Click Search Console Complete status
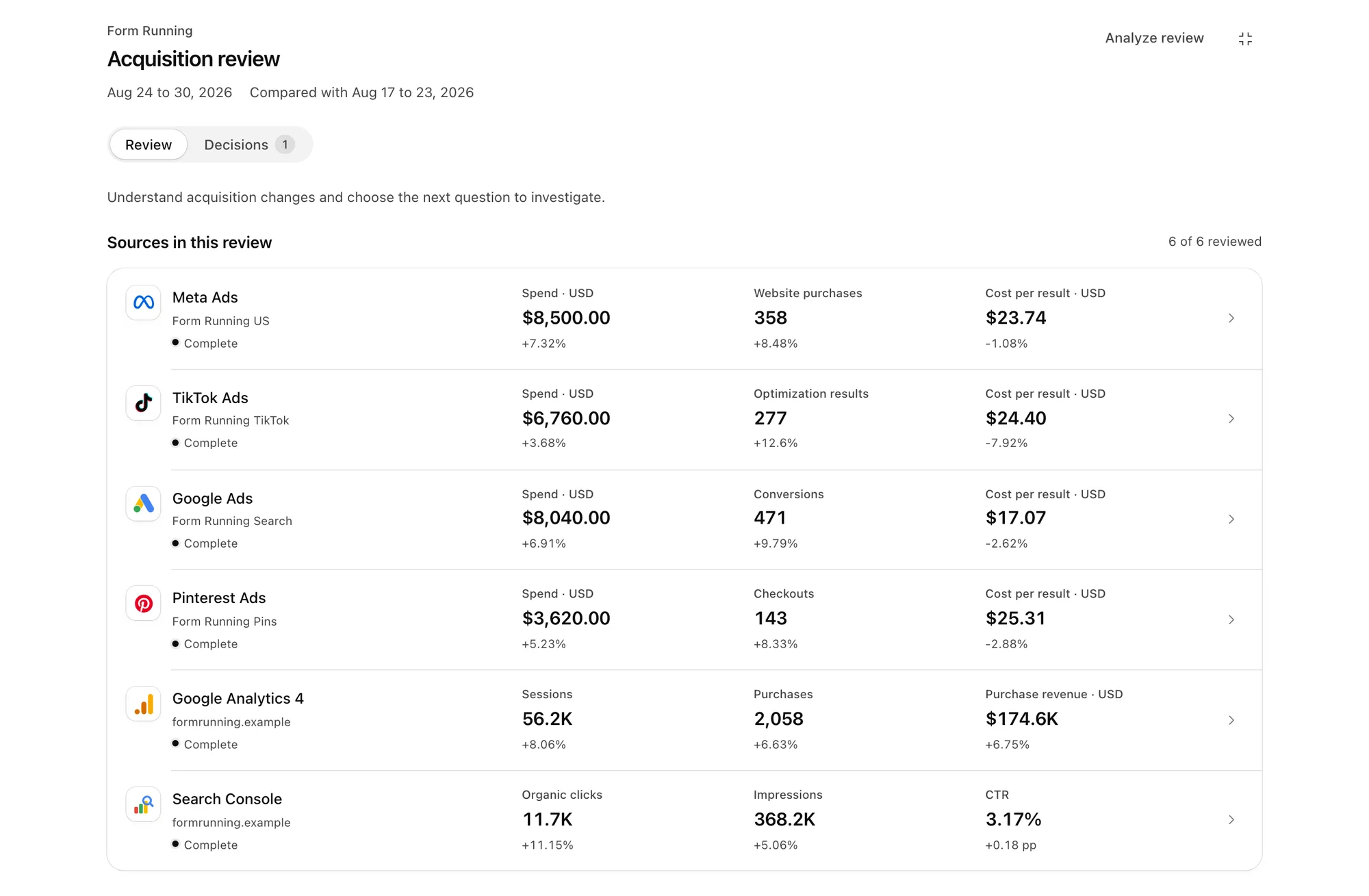Screen dimensions: 1369x896 [205, 845]
